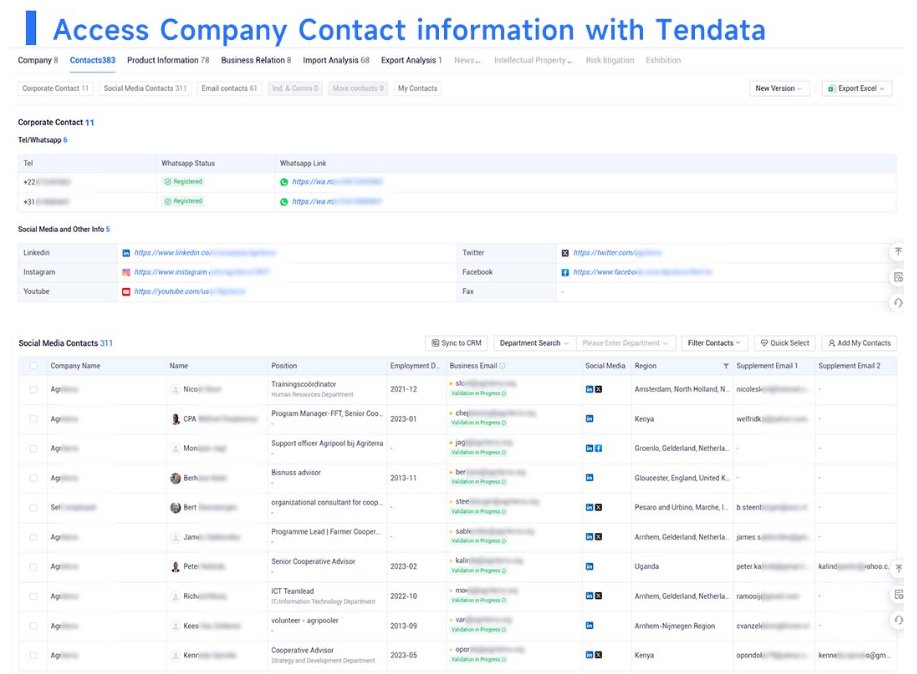Tick the checkbox for the Bisnuss advisor row
917x674 pixels.
click(x=33, y=478)
